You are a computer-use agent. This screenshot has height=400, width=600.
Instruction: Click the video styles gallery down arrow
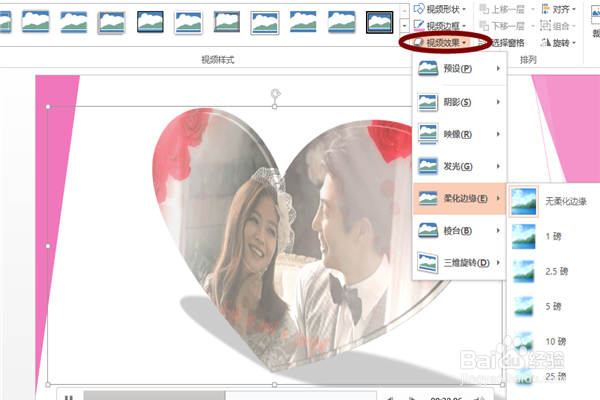pyautogui.click(x=404, y=26)
